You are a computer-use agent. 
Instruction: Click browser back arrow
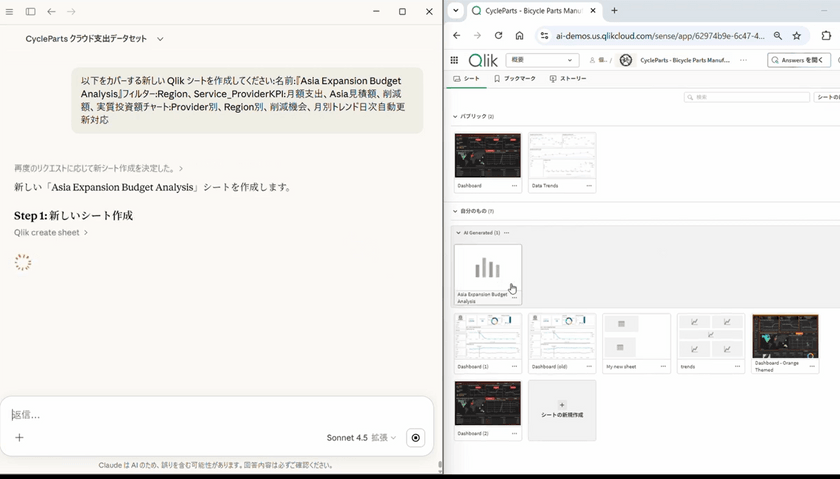456,35
